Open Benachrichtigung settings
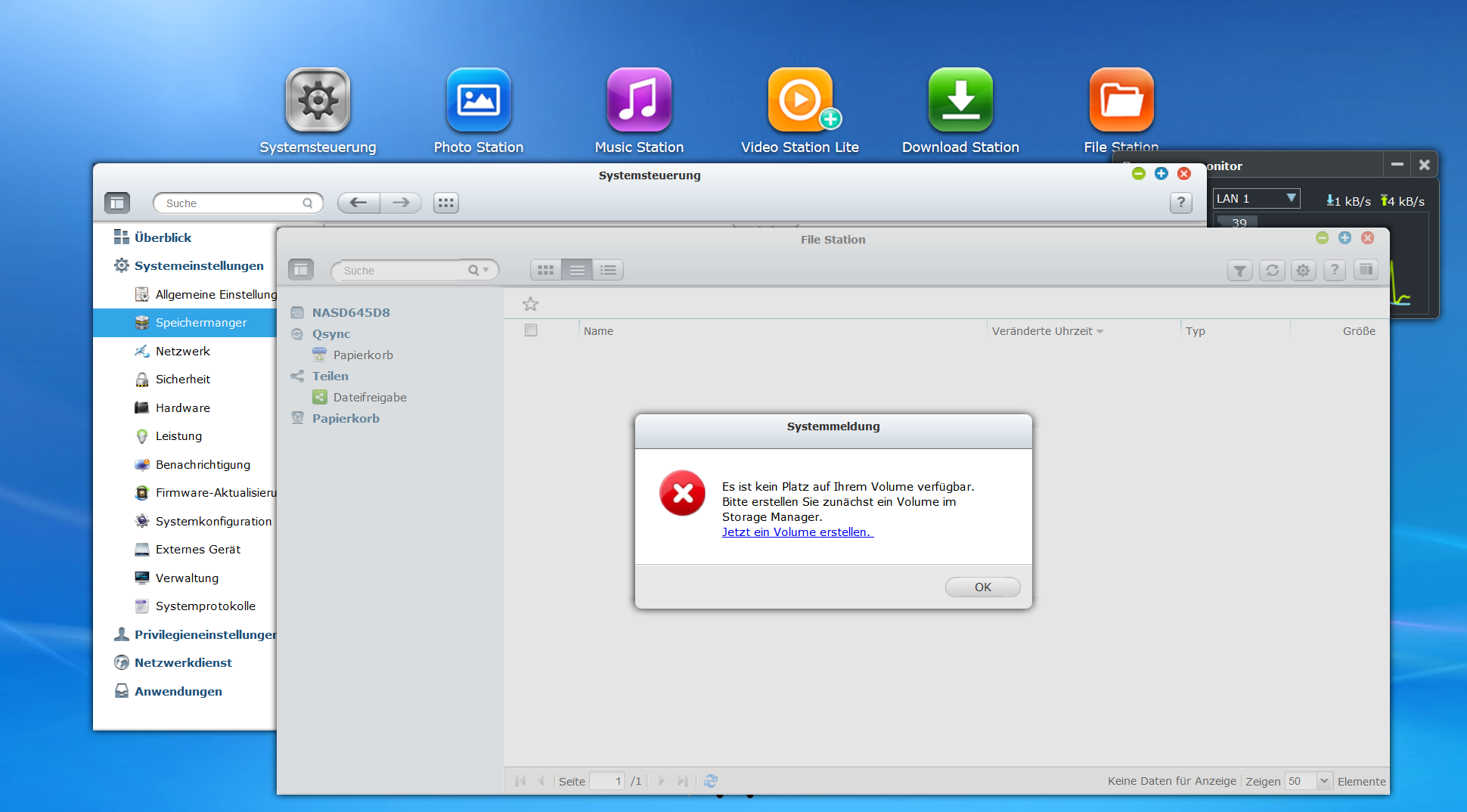Viewport: 1467px width, 812px height. (x=203, y=464)
